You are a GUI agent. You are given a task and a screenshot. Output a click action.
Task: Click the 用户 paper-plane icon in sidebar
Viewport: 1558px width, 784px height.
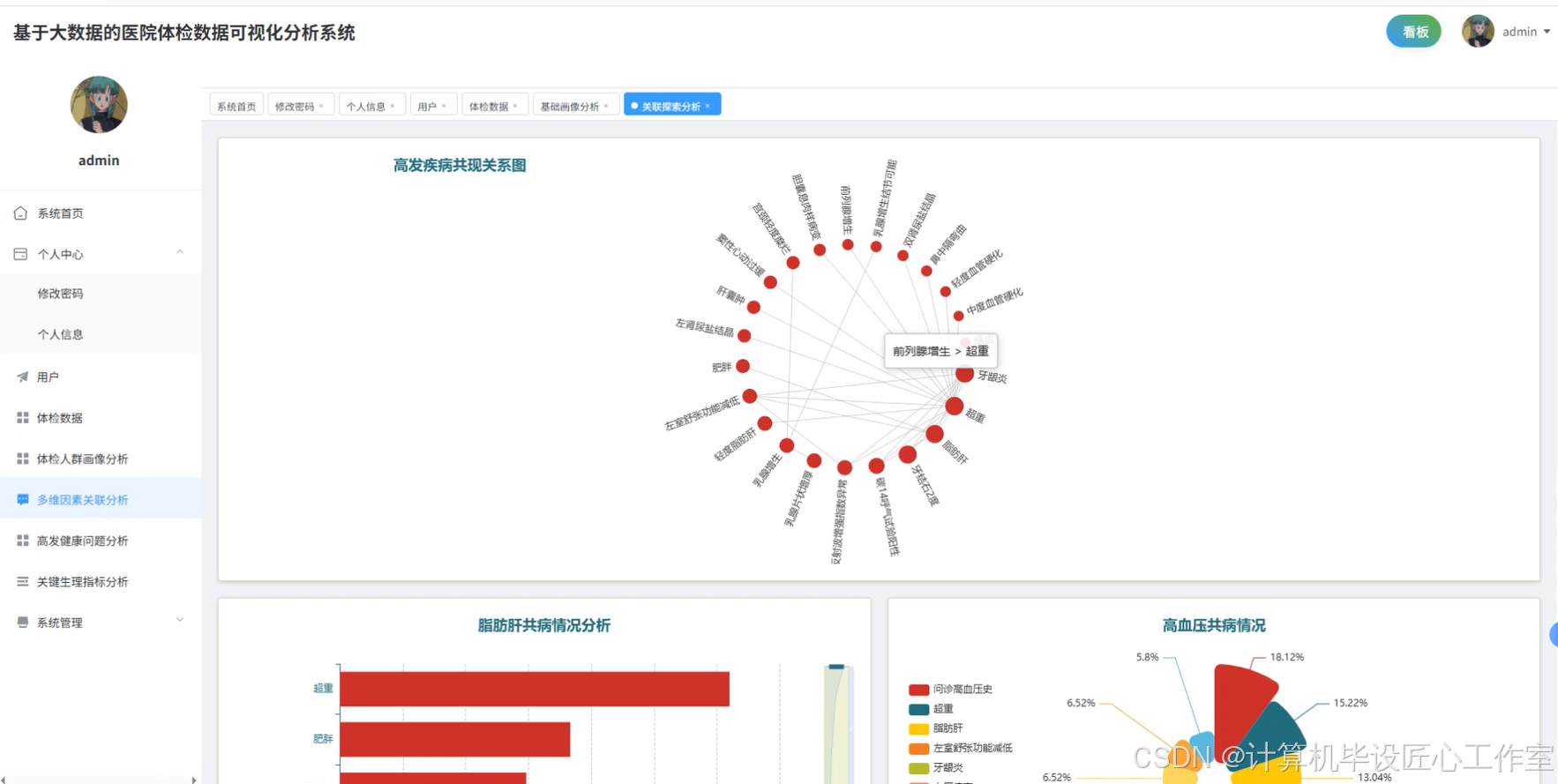coord(22,377)
